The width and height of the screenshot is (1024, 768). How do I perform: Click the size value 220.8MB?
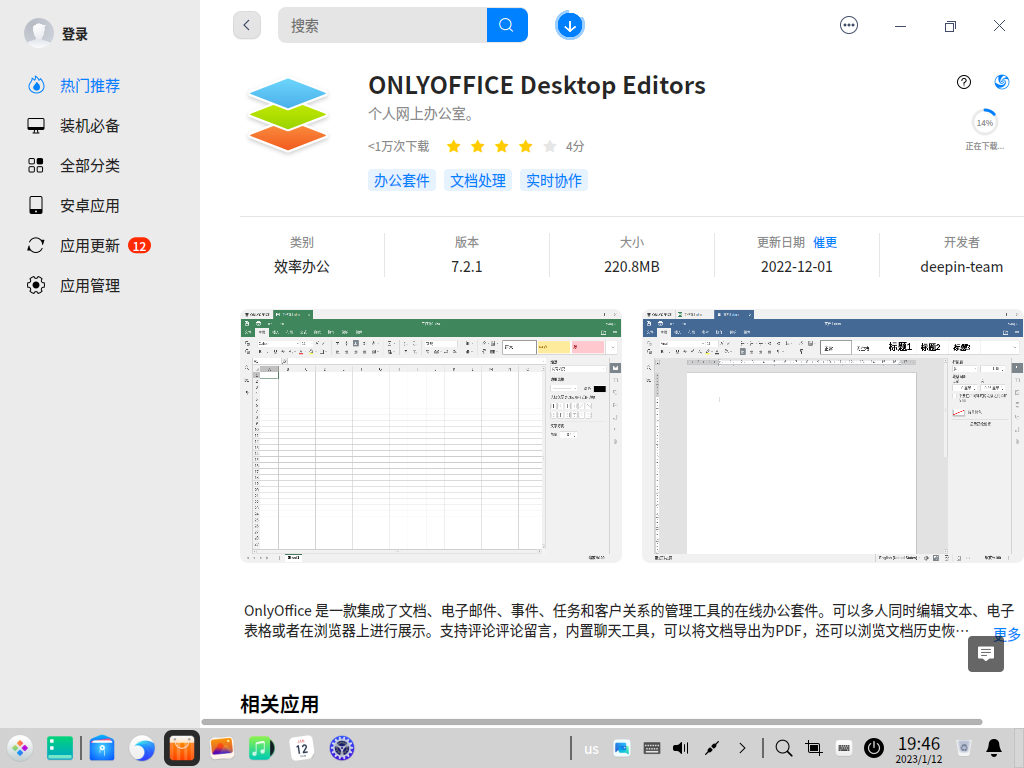632,267
